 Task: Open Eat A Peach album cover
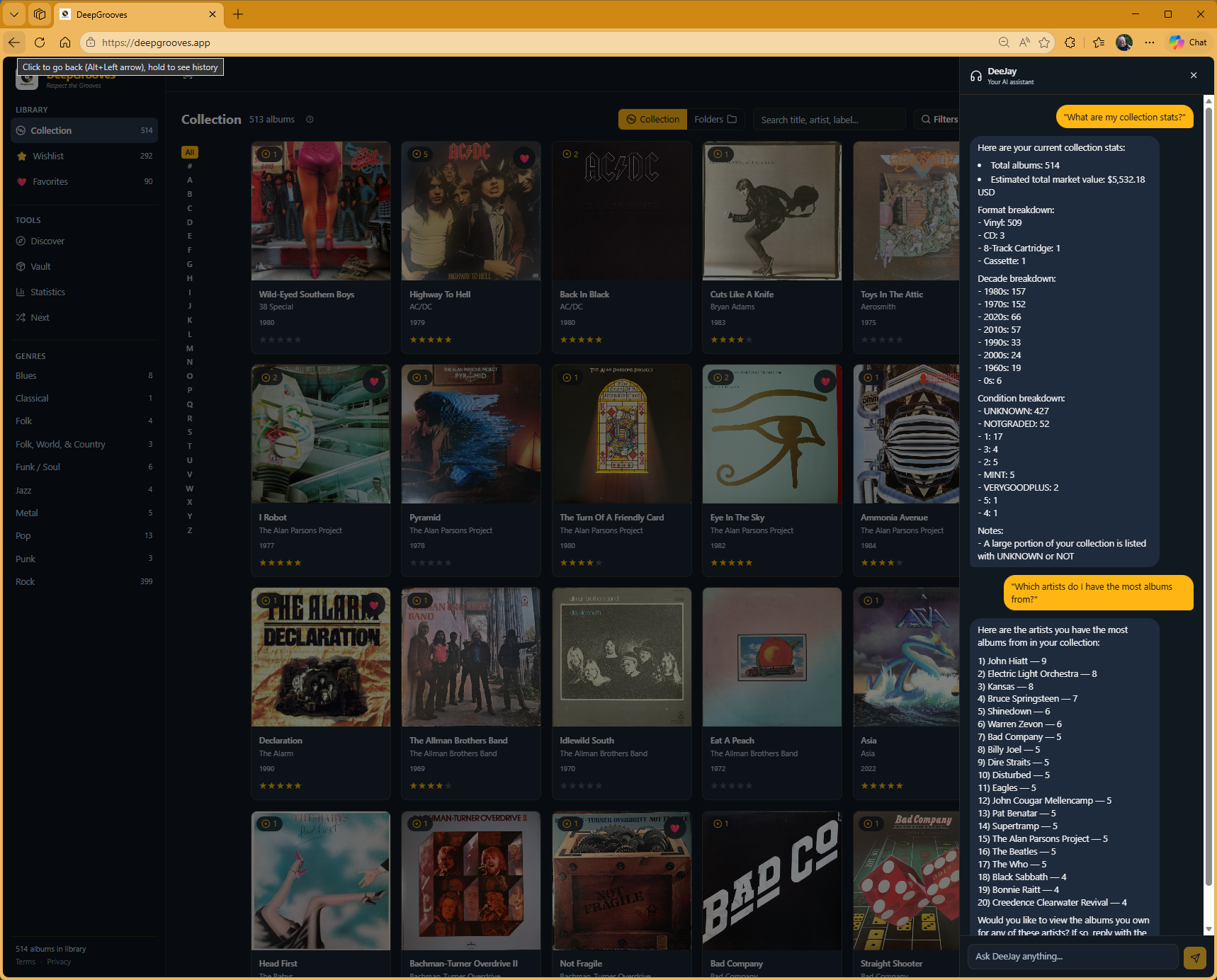tap(772, 657)
